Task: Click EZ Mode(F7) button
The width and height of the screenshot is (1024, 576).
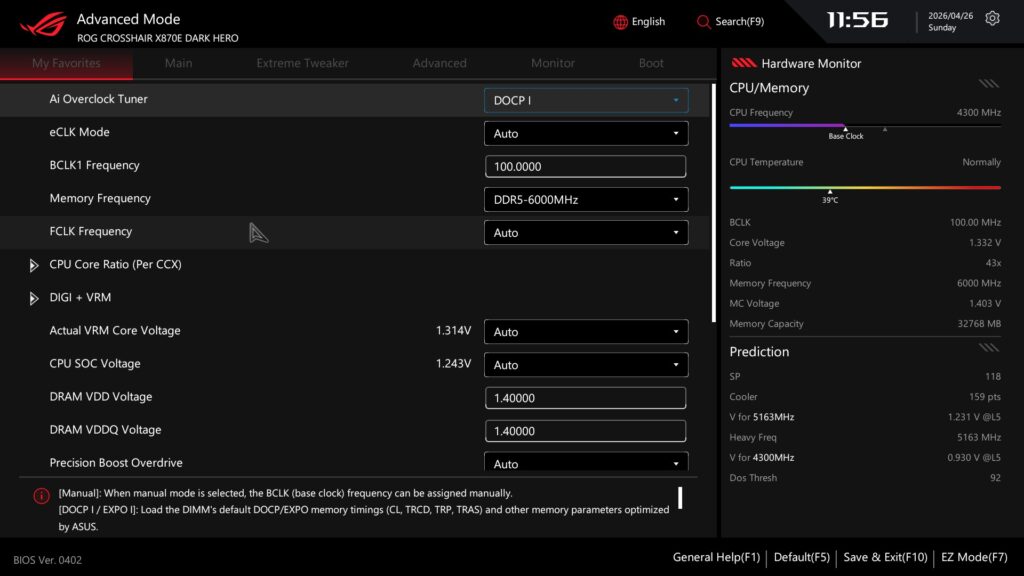Action: pos(974,557)
